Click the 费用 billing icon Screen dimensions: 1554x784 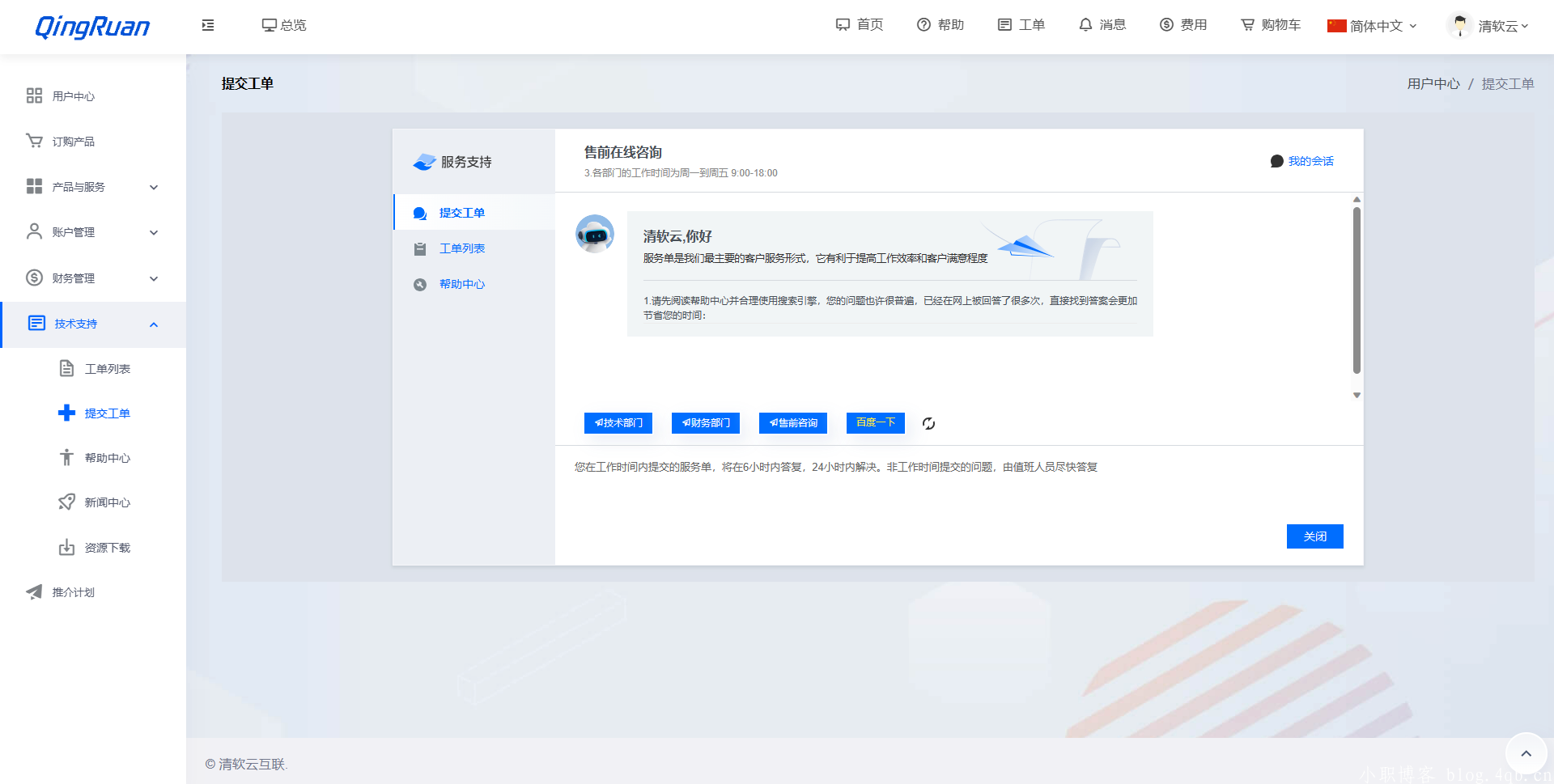(1164, 25)
